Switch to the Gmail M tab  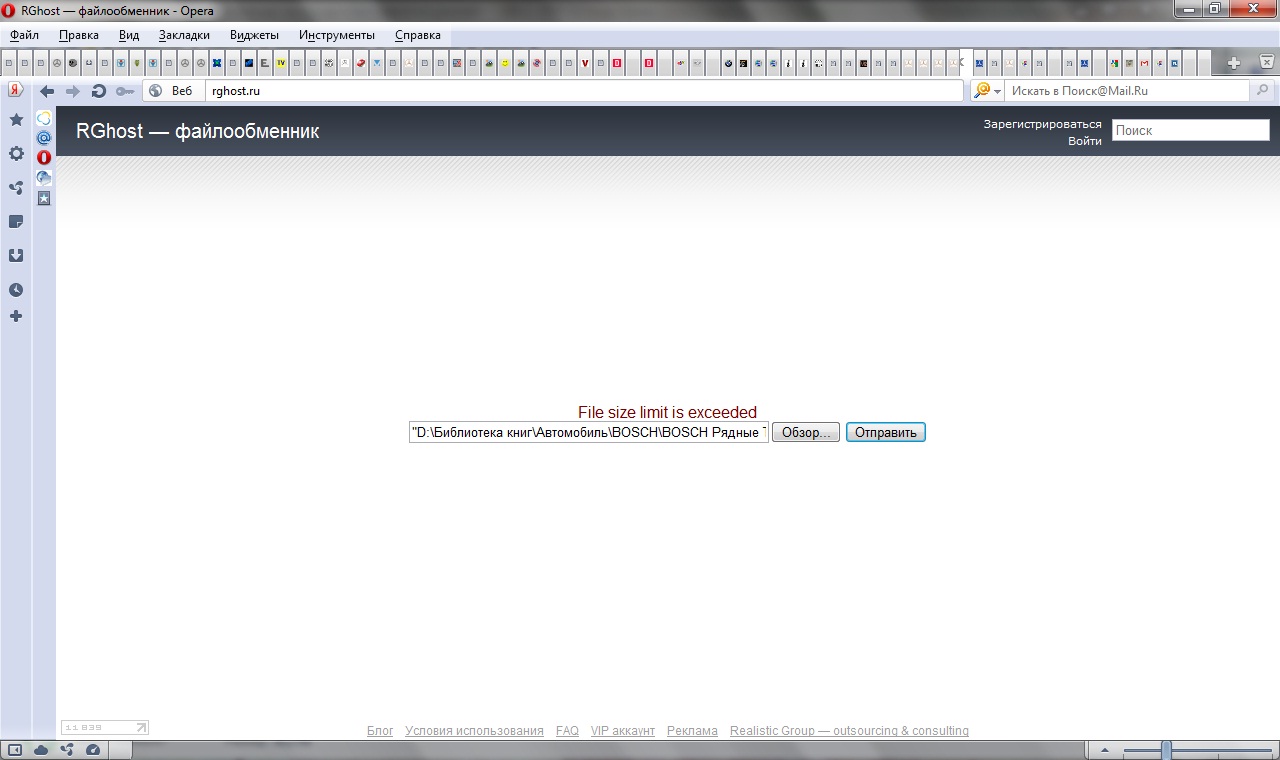pos(1144,63)
